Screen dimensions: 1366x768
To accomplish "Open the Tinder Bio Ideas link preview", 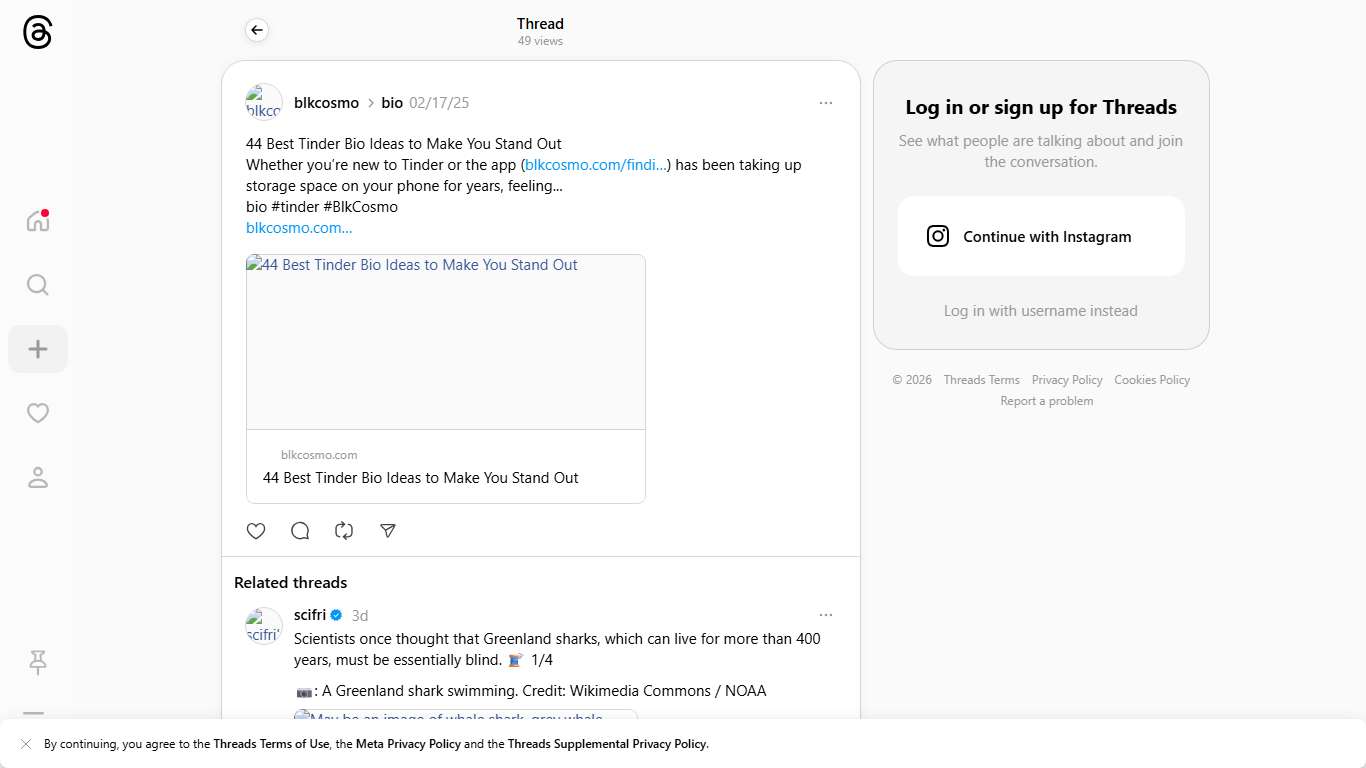I will click(x=445, y=378).
